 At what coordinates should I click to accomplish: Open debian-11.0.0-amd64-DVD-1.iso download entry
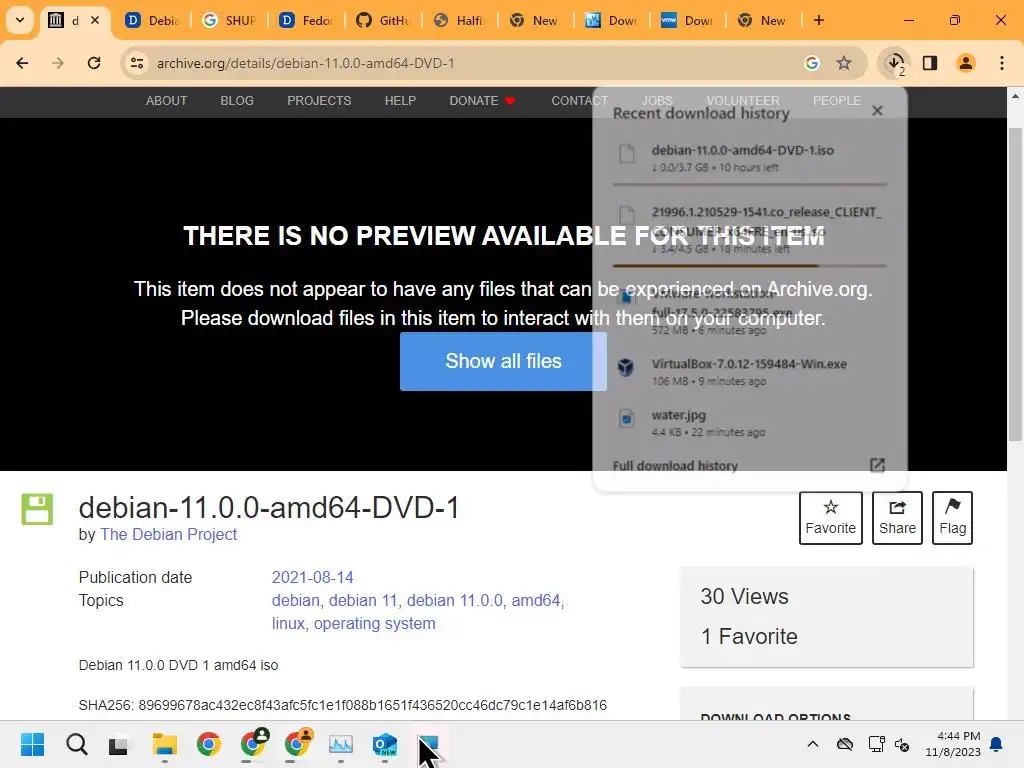(x=750, y=158)
